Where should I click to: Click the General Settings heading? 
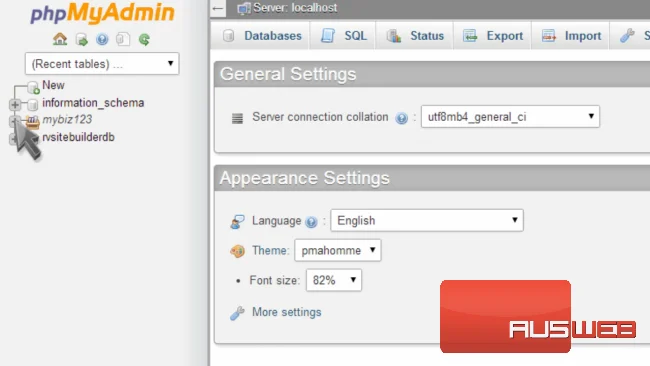point(288,74)
